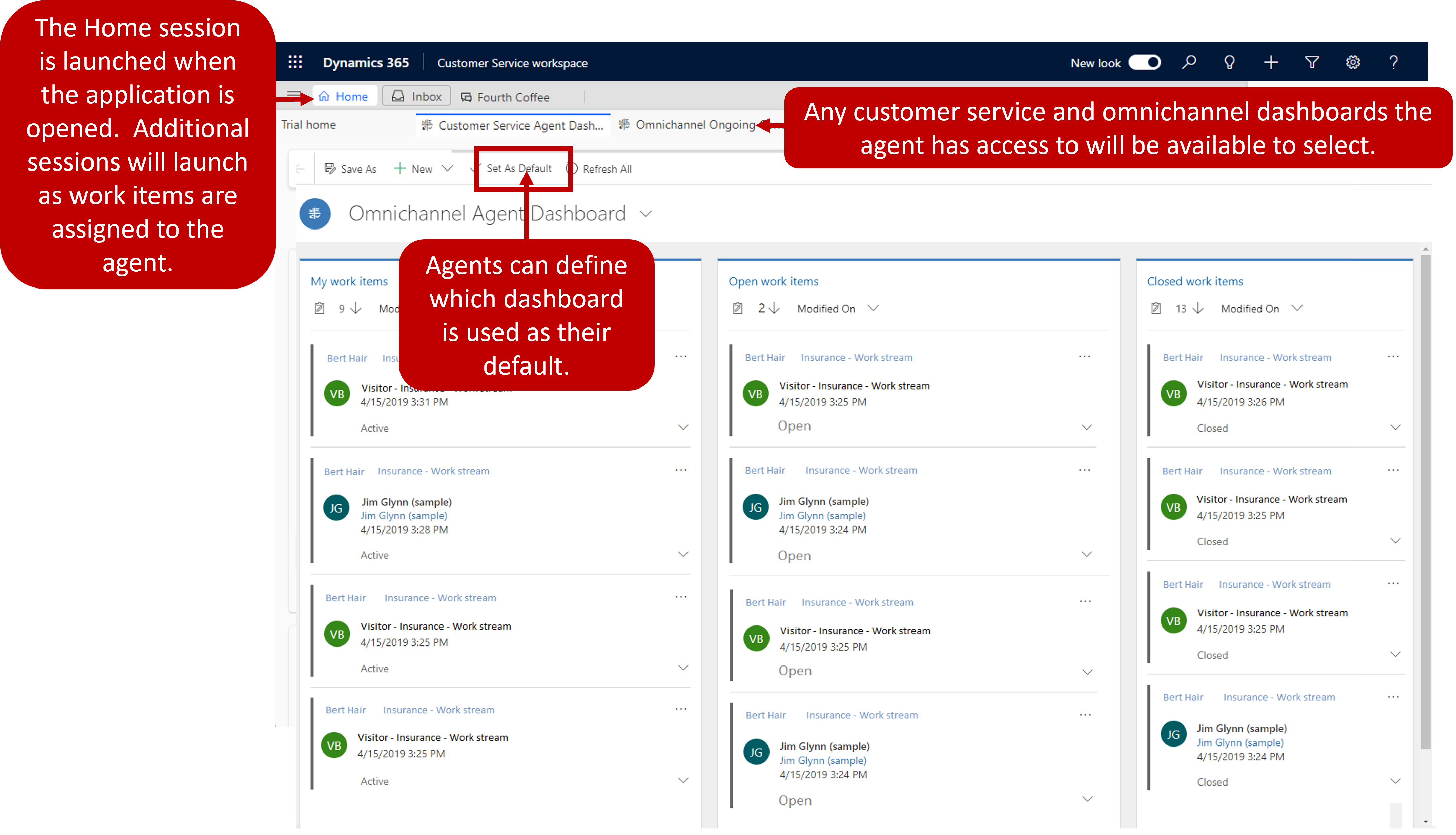
Task: Click clipboard icon in Open work items
Action: click(x=738, y=308)
